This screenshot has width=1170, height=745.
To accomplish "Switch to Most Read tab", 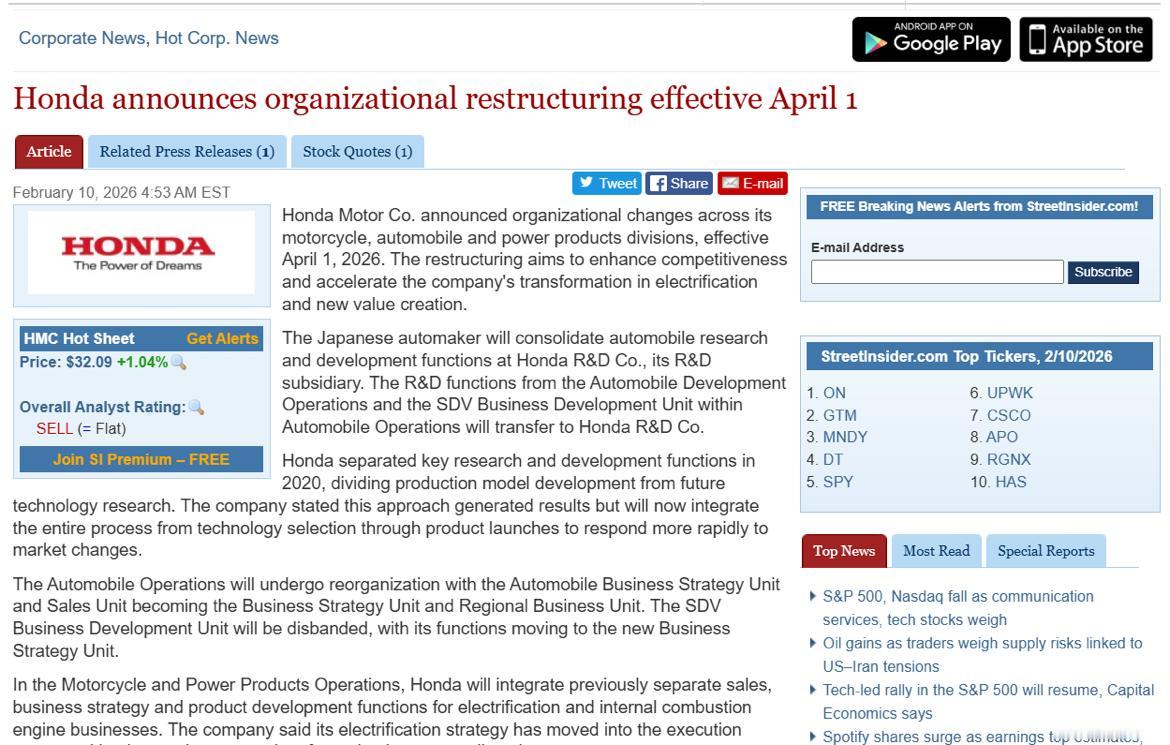I will (936, 551).
